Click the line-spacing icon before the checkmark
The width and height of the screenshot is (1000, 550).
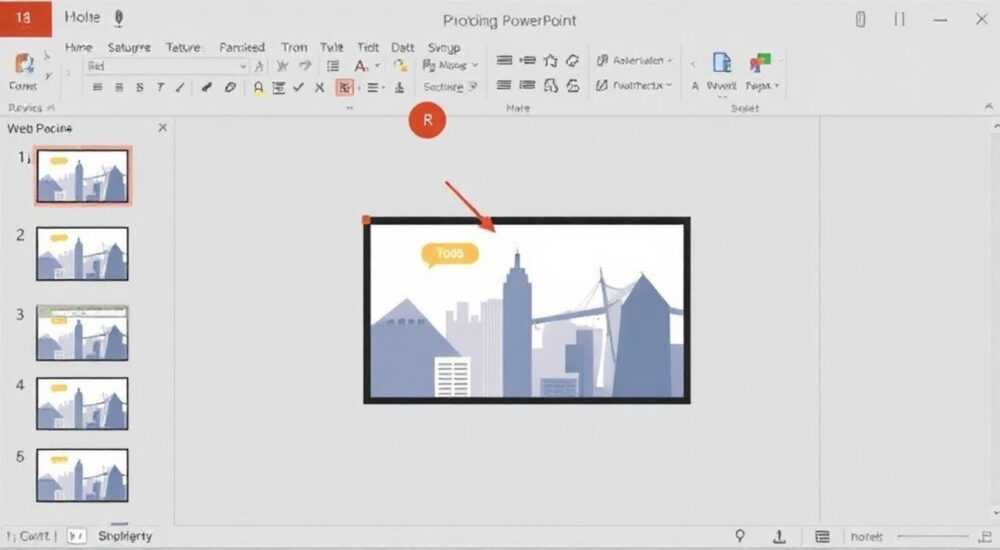click(x=279, y=87)
